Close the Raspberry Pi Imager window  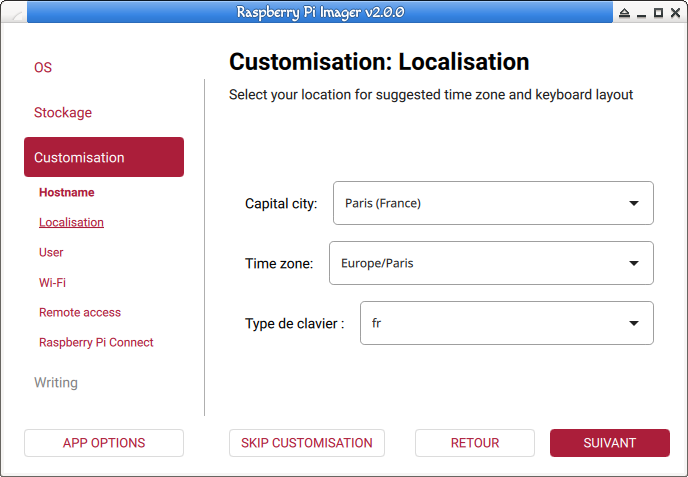click(x=676, y=13)
